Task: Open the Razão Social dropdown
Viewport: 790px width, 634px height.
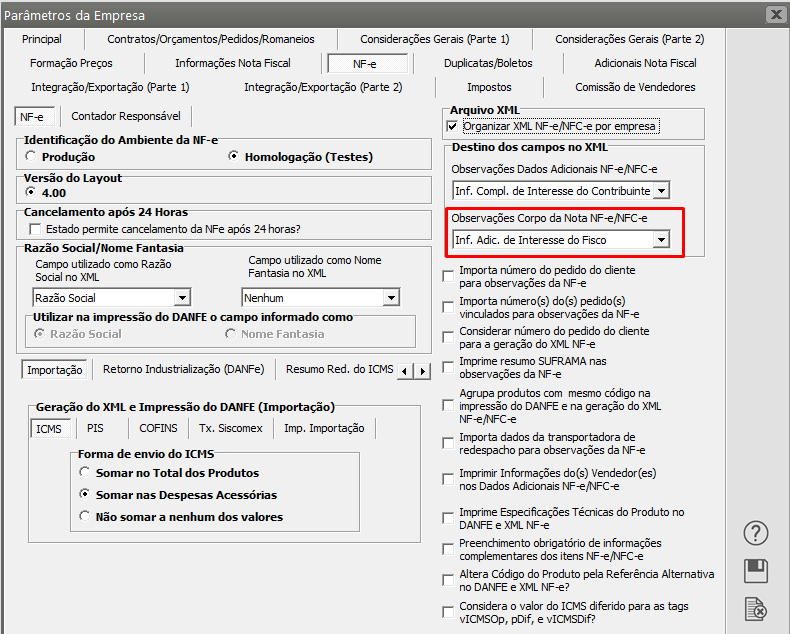Action: coord(181,298)
